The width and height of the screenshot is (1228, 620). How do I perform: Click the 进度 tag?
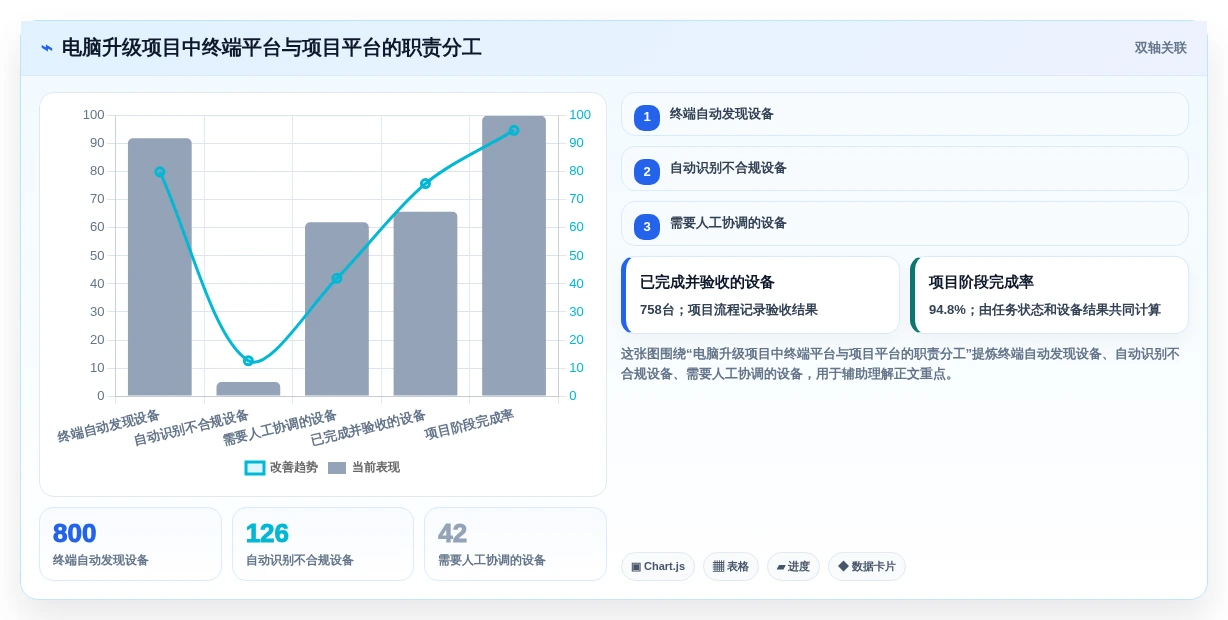pyautogui.click(x=793, y=567)
